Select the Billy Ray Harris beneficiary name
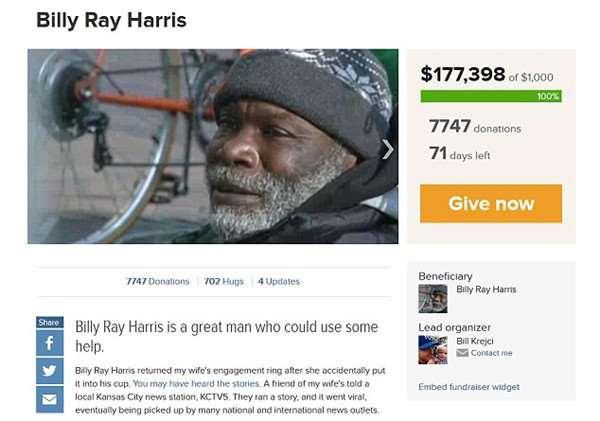Screen dimensions: 600x421 tap(486, 289)
